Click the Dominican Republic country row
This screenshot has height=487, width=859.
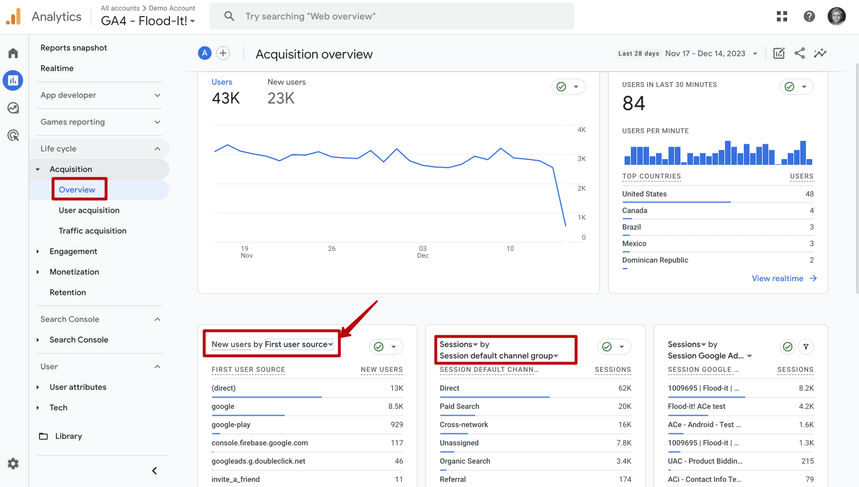click(x=718, y=260)
